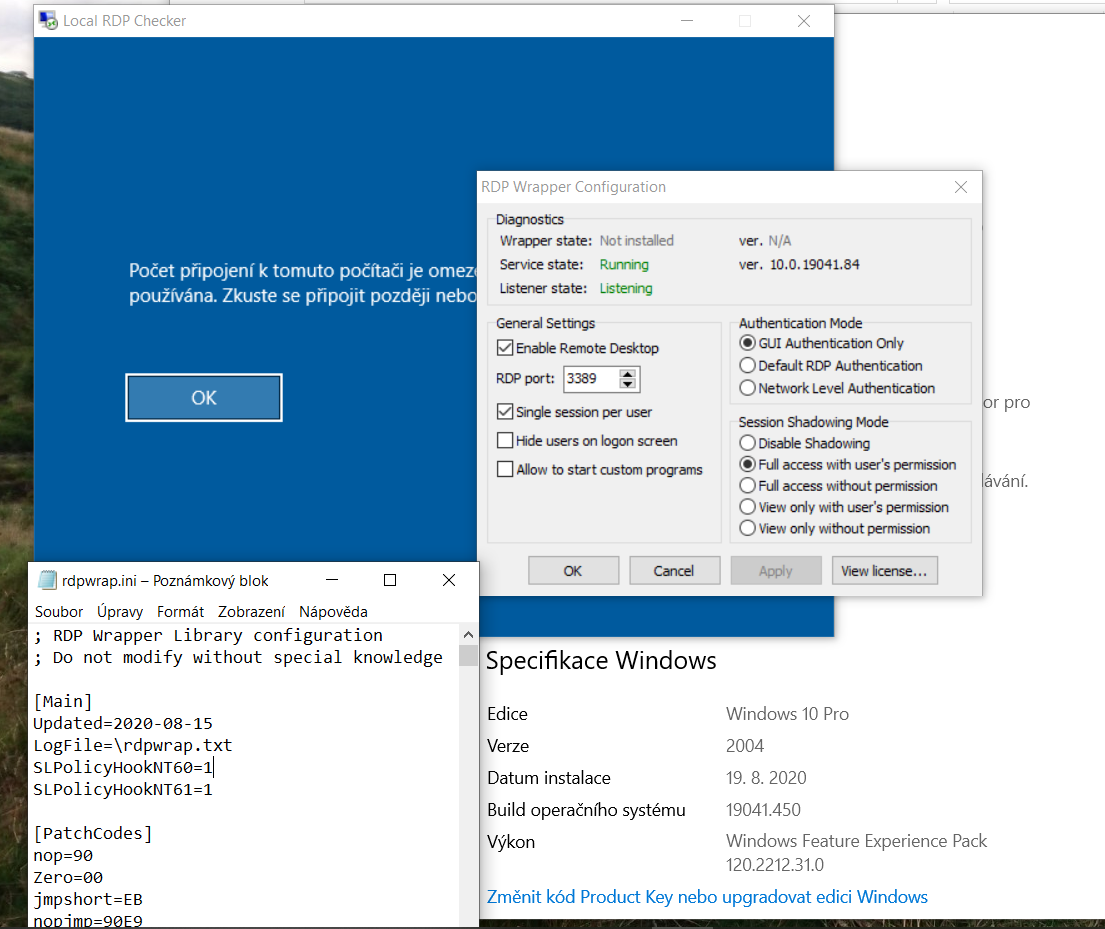Click the Apply button

click(x=776, y=571)
